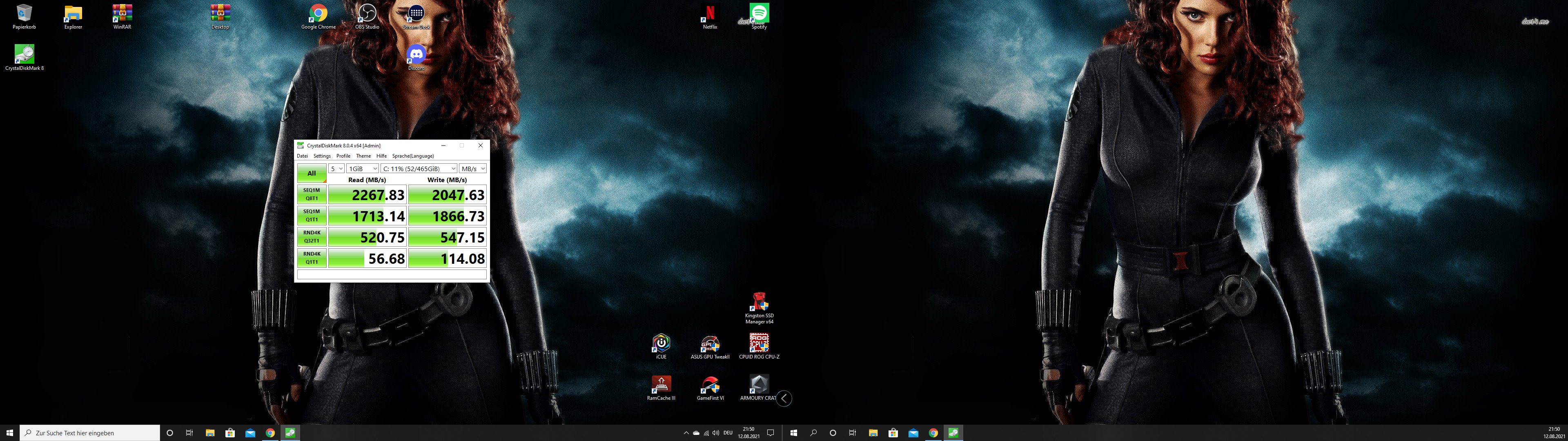
Task: Open the test count dropdown showing 5
Action: 336,169
